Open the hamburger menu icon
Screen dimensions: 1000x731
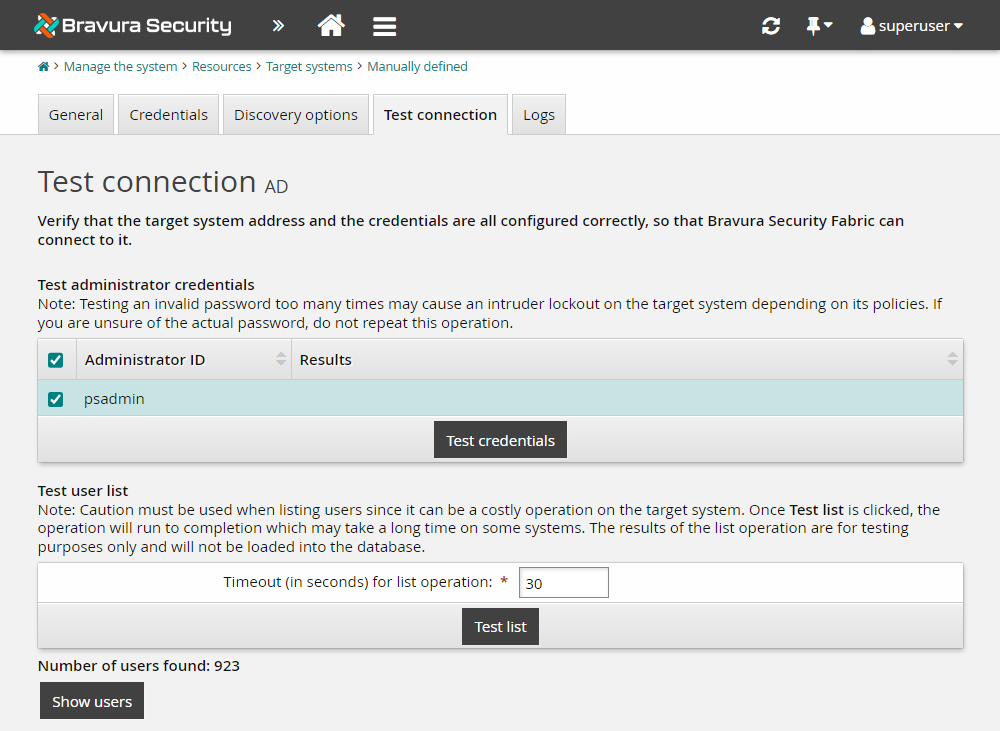(384, 25)
